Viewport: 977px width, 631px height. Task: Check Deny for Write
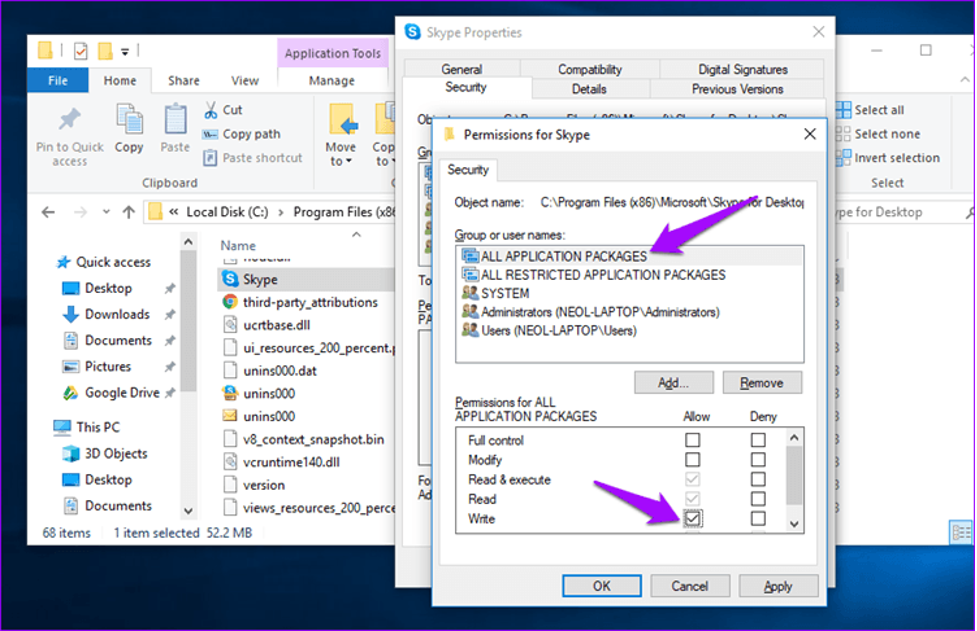tap(758, 518)
